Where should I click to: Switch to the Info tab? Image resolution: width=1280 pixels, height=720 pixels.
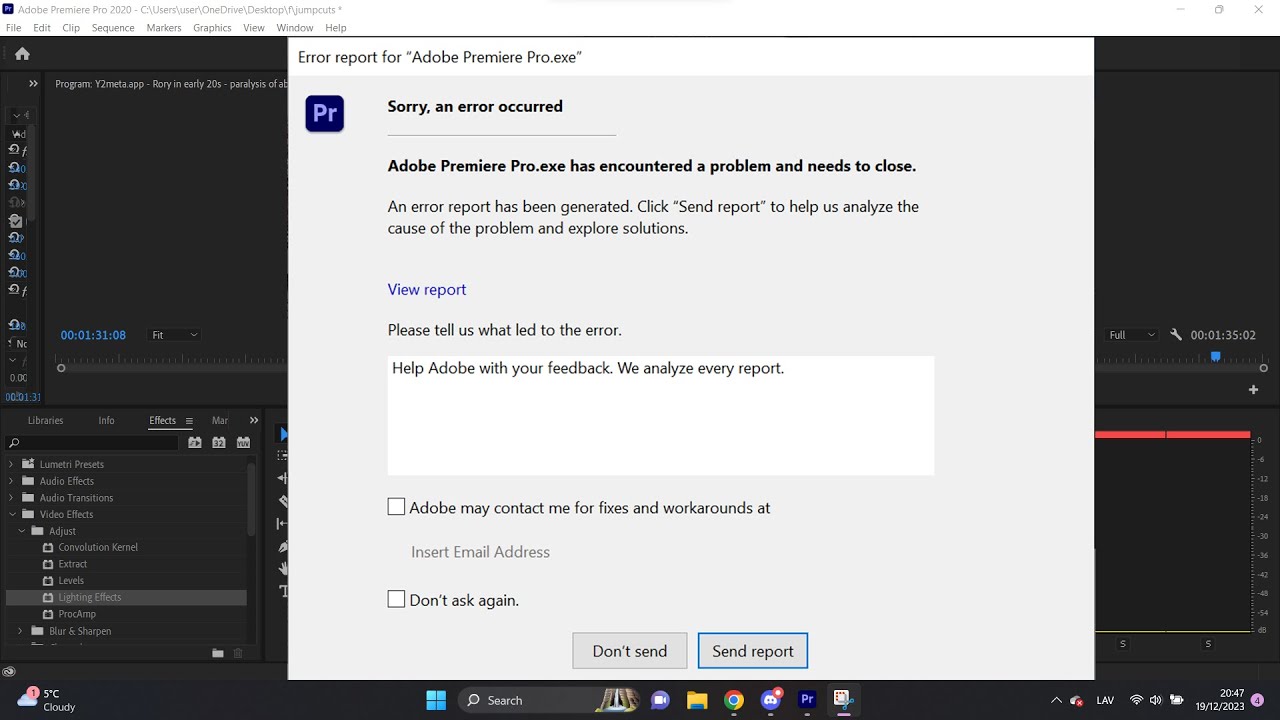(x=106, y=420)
